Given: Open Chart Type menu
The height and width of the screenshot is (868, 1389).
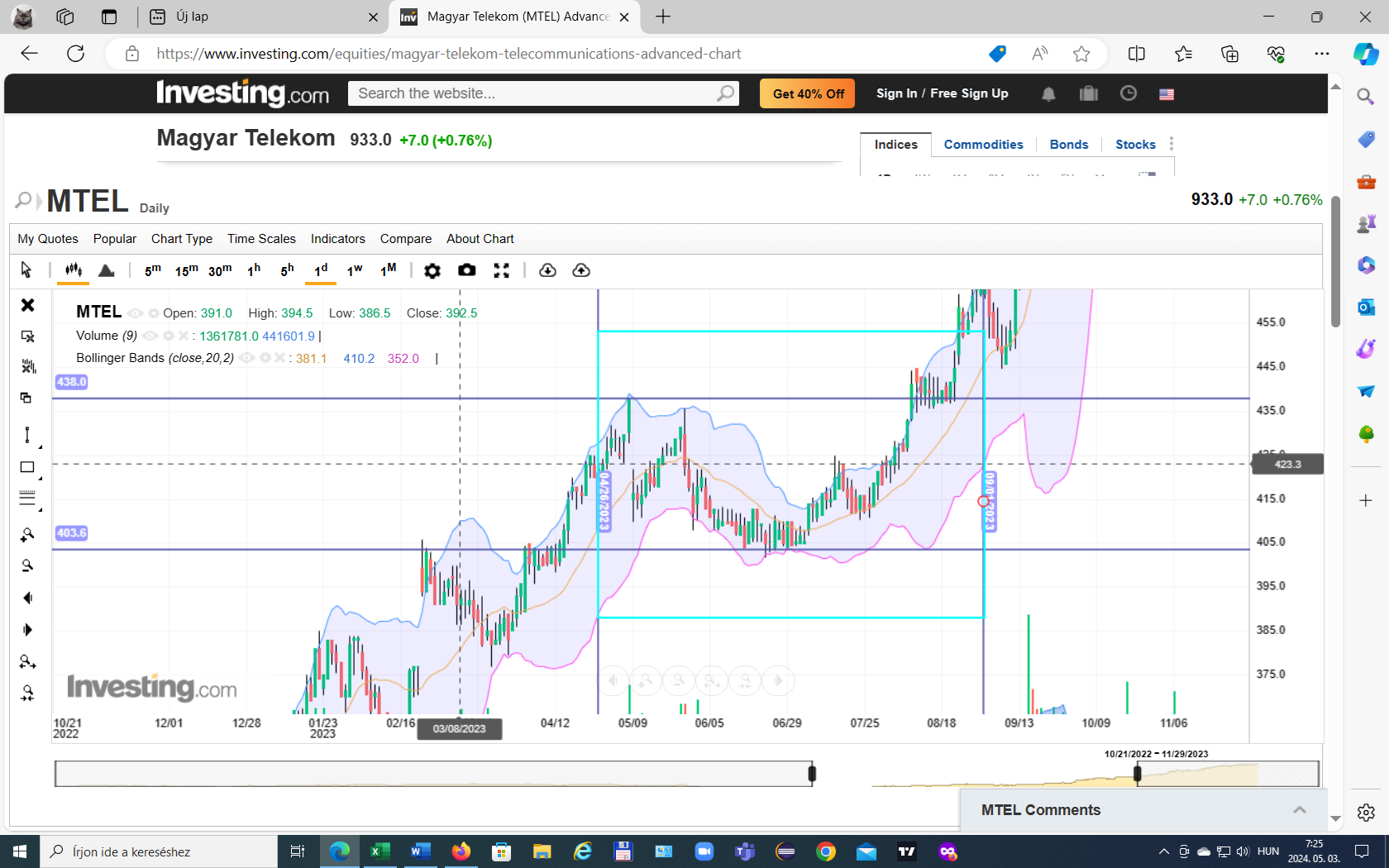Looking at the screenshot, I should 182,239.
